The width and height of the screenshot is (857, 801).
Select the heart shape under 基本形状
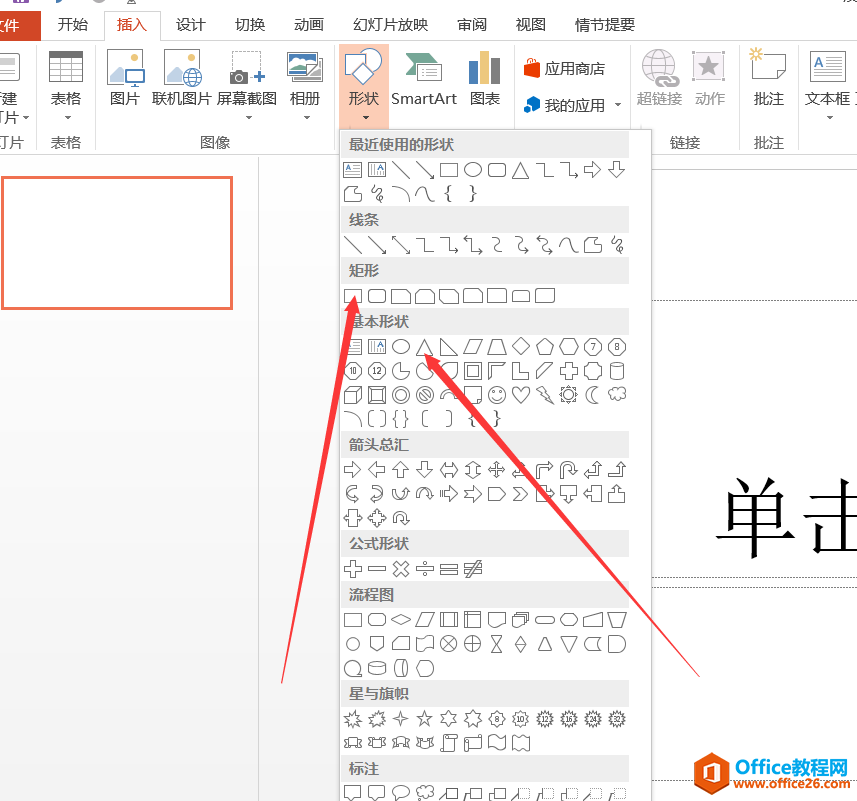(520, 394)
